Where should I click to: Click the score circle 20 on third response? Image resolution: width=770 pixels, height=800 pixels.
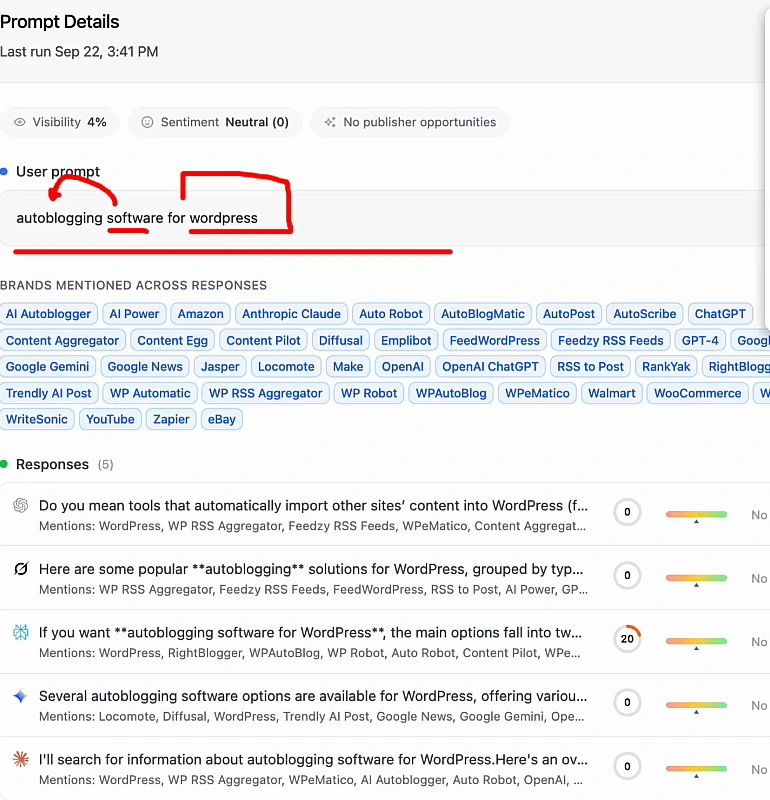point(627,639)
